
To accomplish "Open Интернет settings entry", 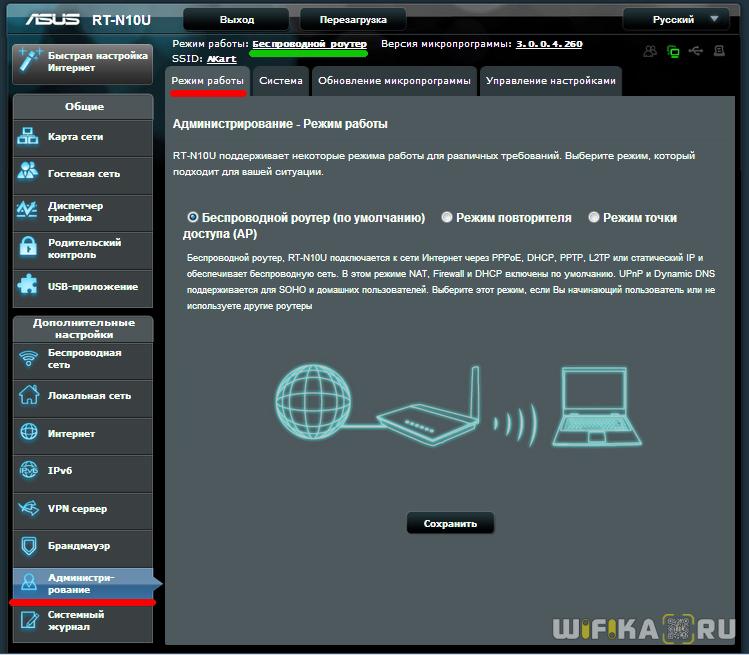I will pyautogui.click(x=83, y=434).
